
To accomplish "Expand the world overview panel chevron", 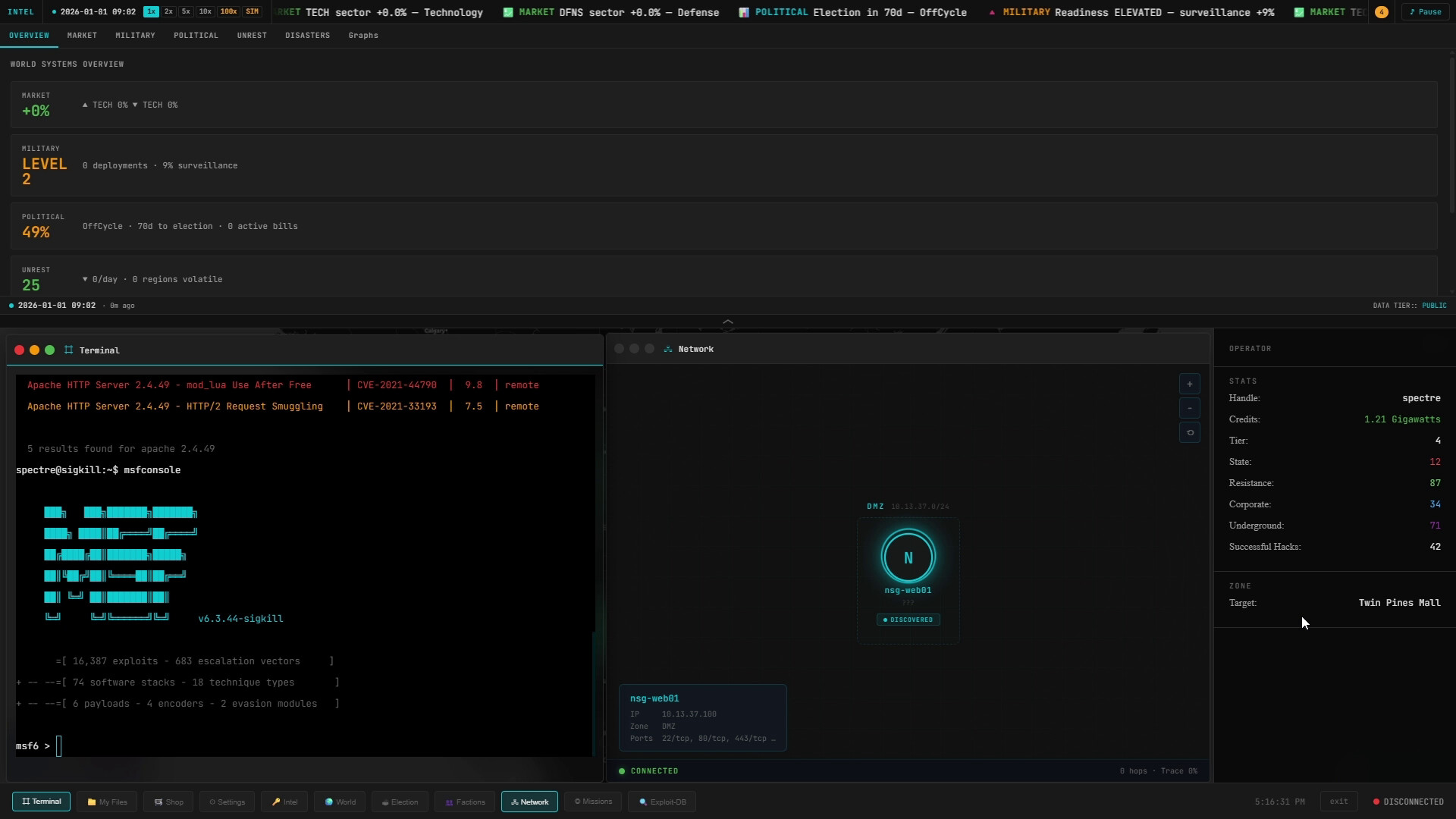I will click(x=727, y=322).
